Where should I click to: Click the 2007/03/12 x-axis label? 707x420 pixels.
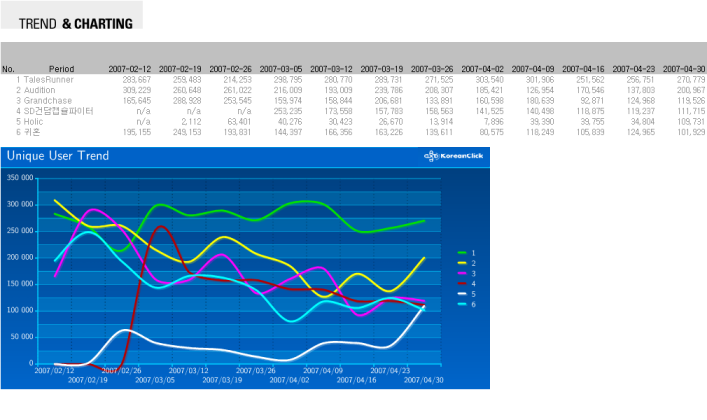(188, 371)
